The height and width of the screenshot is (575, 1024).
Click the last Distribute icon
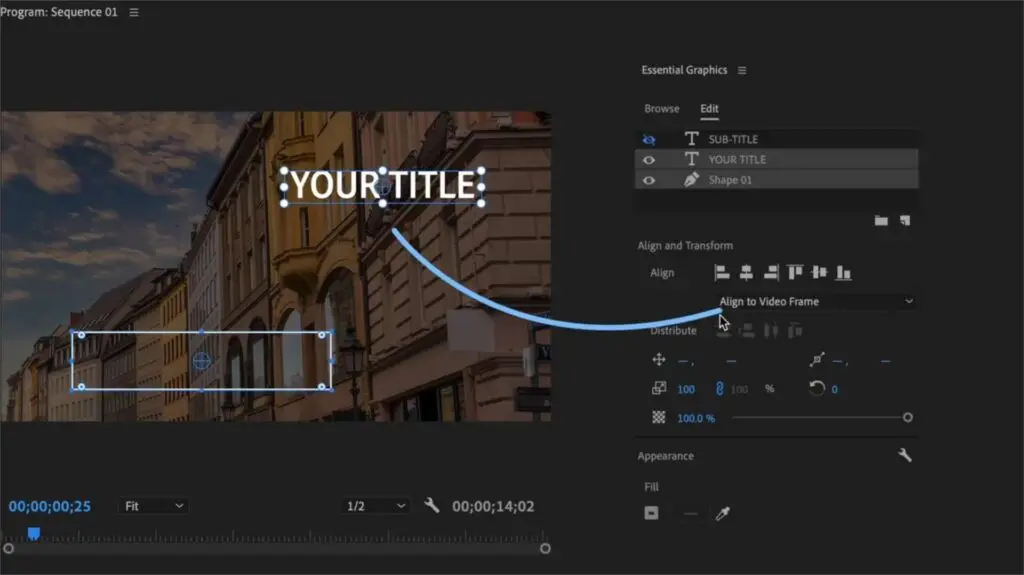795,331
